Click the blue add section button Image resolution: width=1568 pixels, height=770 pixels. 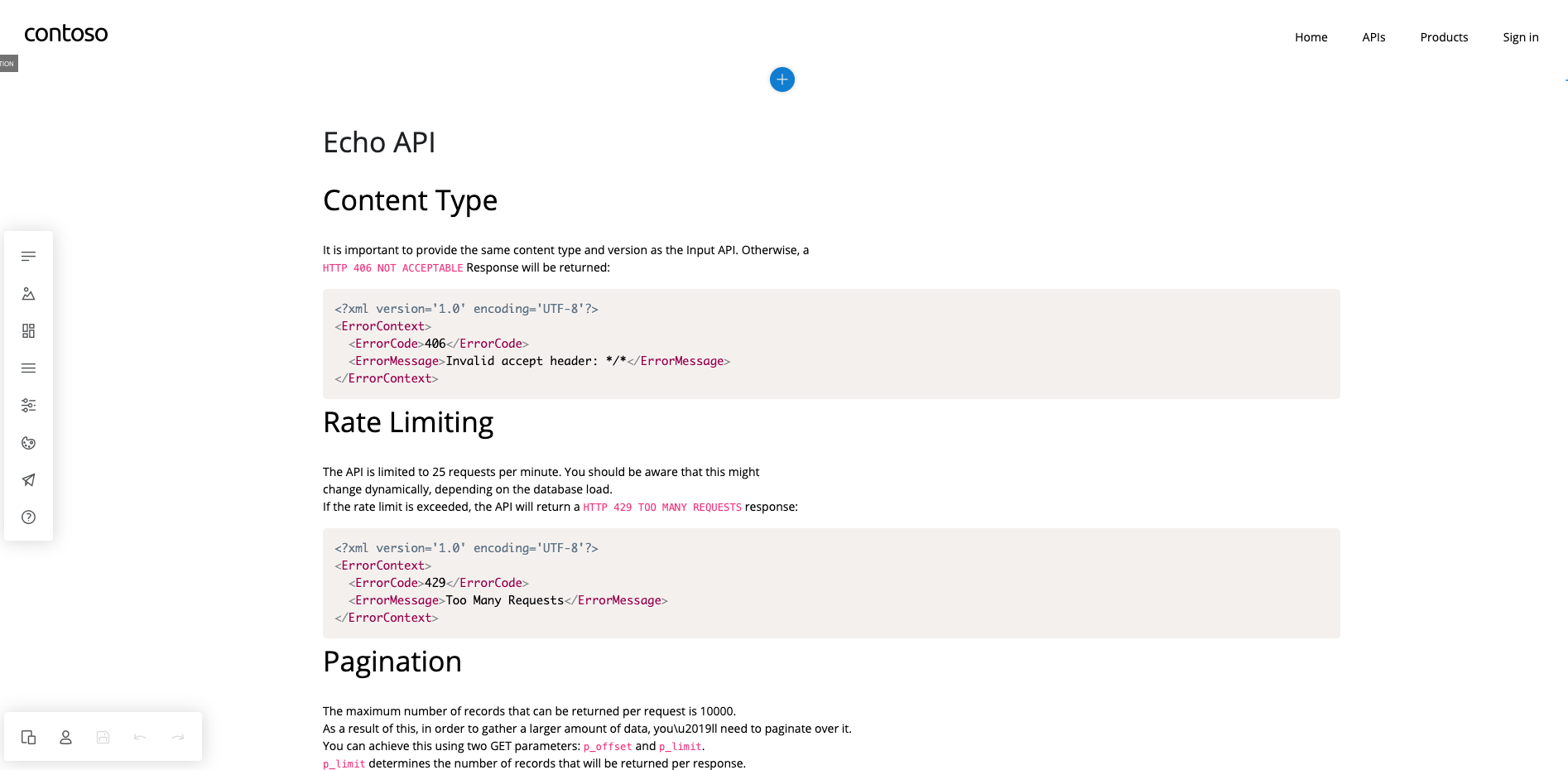click(782, 79)
